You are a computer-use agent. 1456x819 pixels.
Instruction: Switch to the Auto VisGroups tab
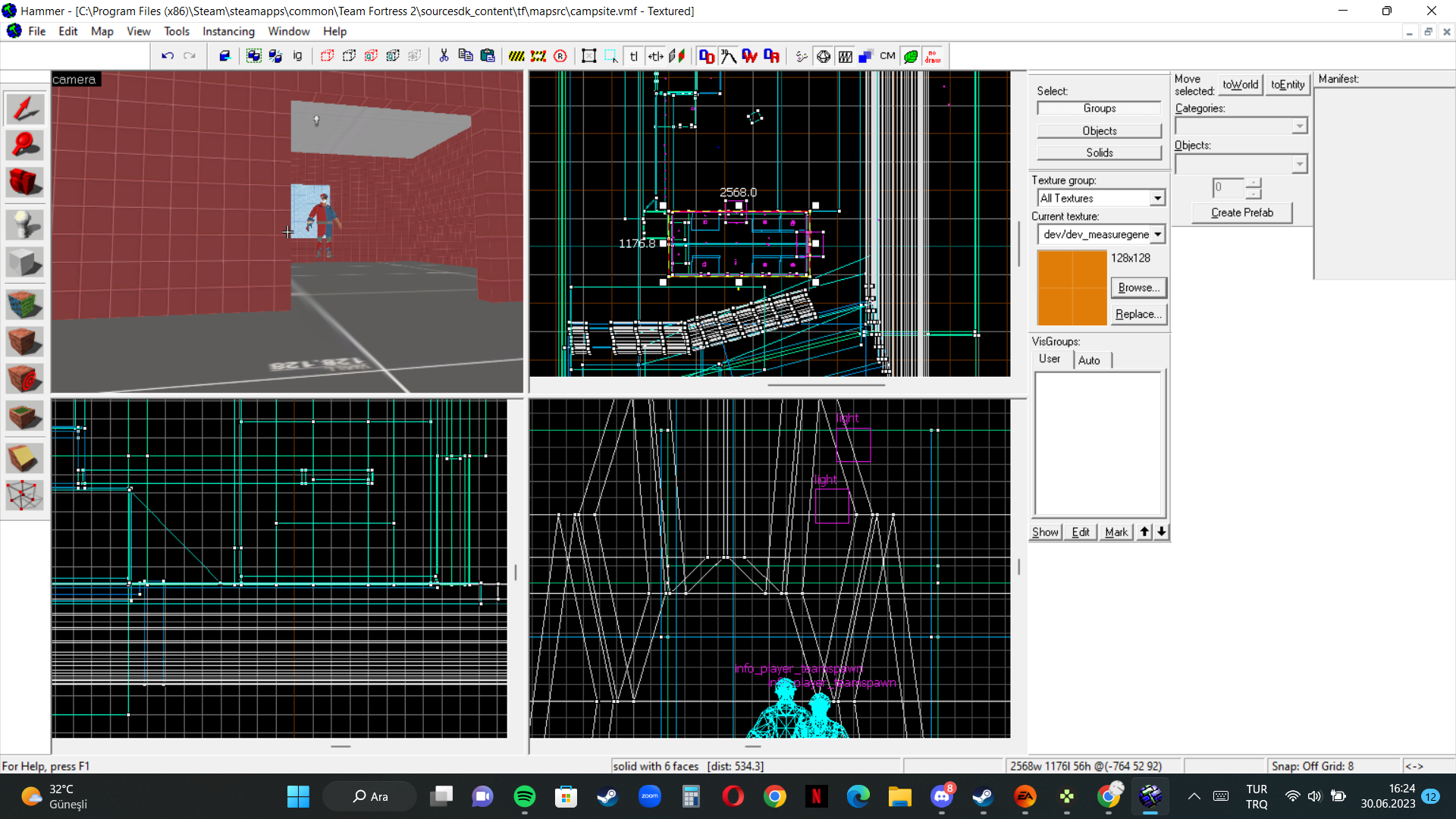[x=1089, y=360]
